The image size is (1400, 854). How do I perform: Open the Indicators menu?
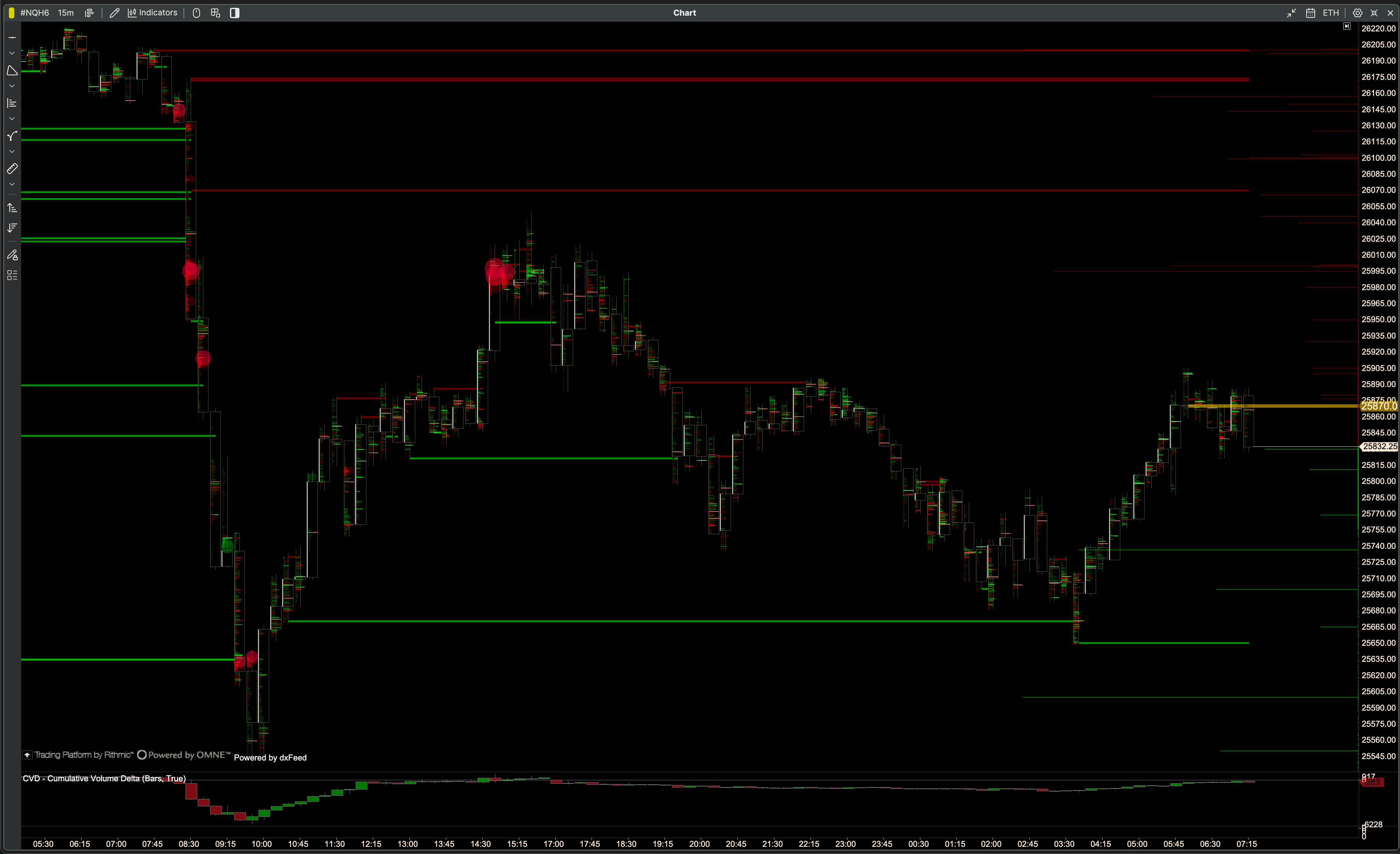[152, 13]
